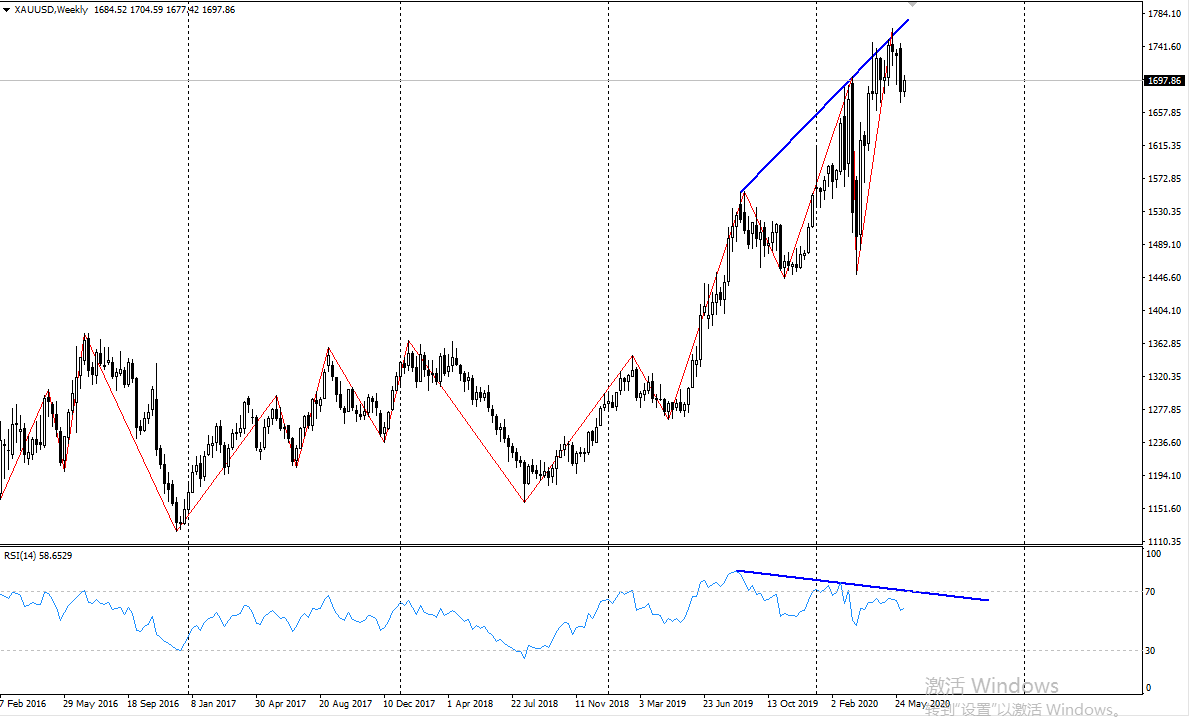Click the 29 May 2016 date label
This screenshot has width=1190, height=717.
[90, 704]
